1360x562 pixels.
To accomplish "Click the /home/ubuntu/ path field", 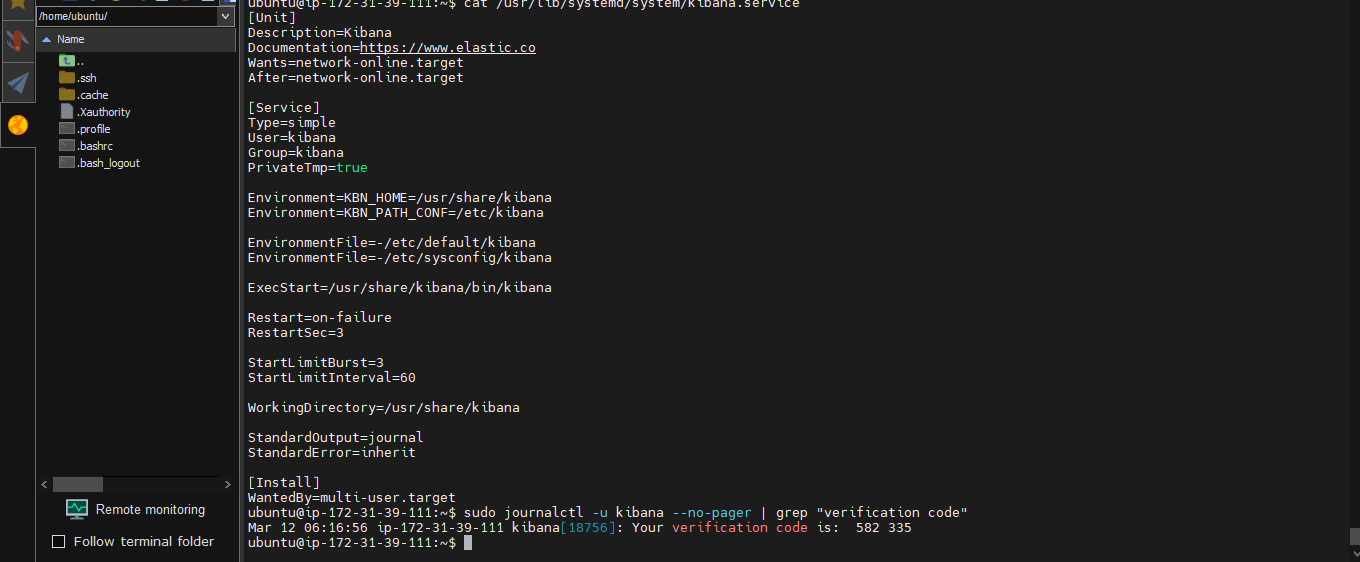I will [x=126, y=16].
